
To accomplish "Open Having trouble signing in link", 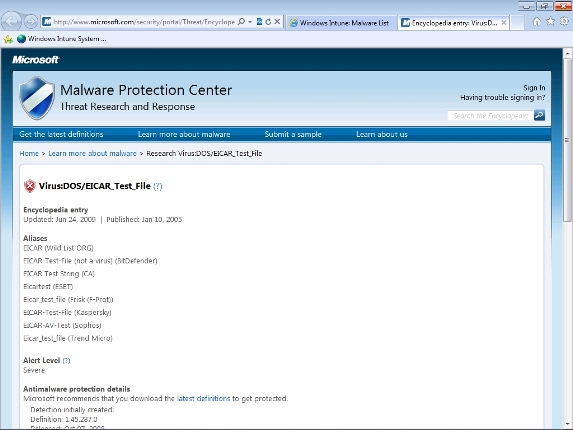I will point(502,98).
